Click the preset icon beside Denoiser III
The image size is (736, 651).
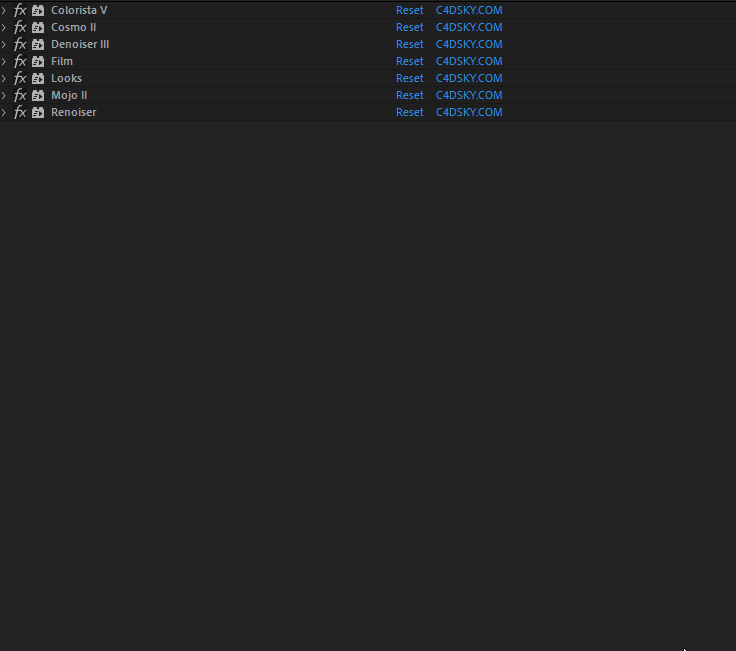[x=38, y=44]
